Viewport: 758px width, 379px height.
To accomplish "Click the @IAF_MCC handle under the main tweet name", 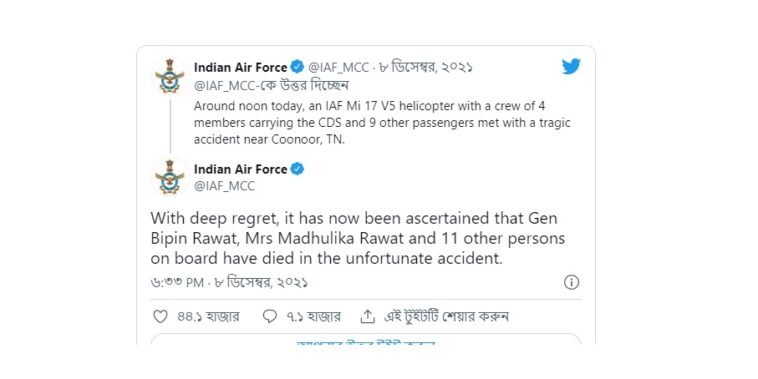I will [x=224, y=186].
